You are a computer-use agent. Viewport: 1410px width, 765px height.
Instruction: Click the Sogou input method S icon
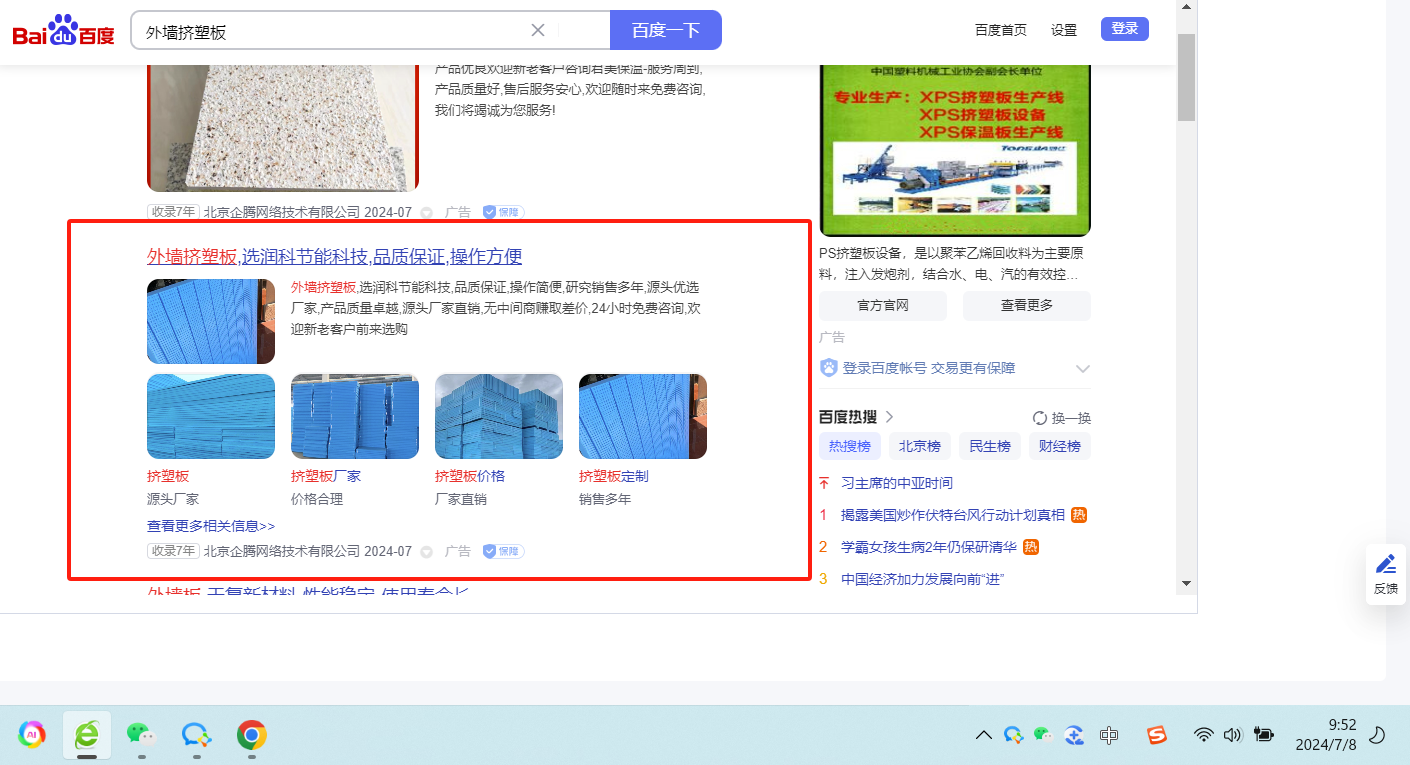(x=1157, y=735)
